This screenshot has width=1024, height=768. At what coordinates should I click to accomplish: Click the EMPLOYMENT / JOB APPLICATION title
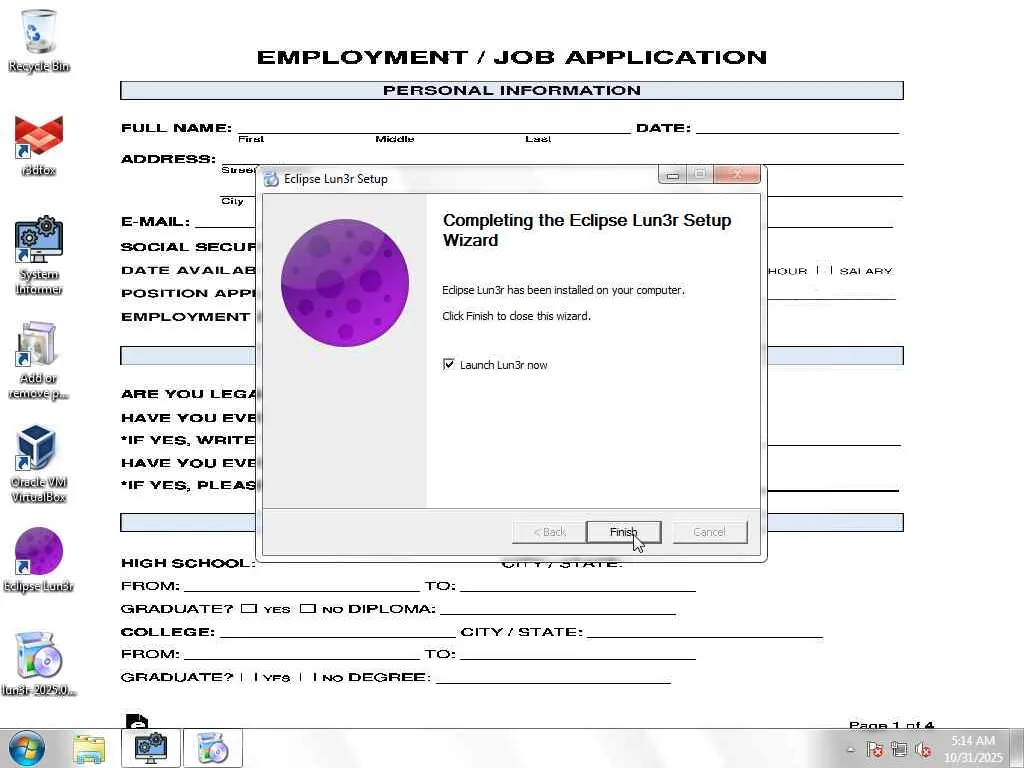pyautogui.click(x=511, y=57)
